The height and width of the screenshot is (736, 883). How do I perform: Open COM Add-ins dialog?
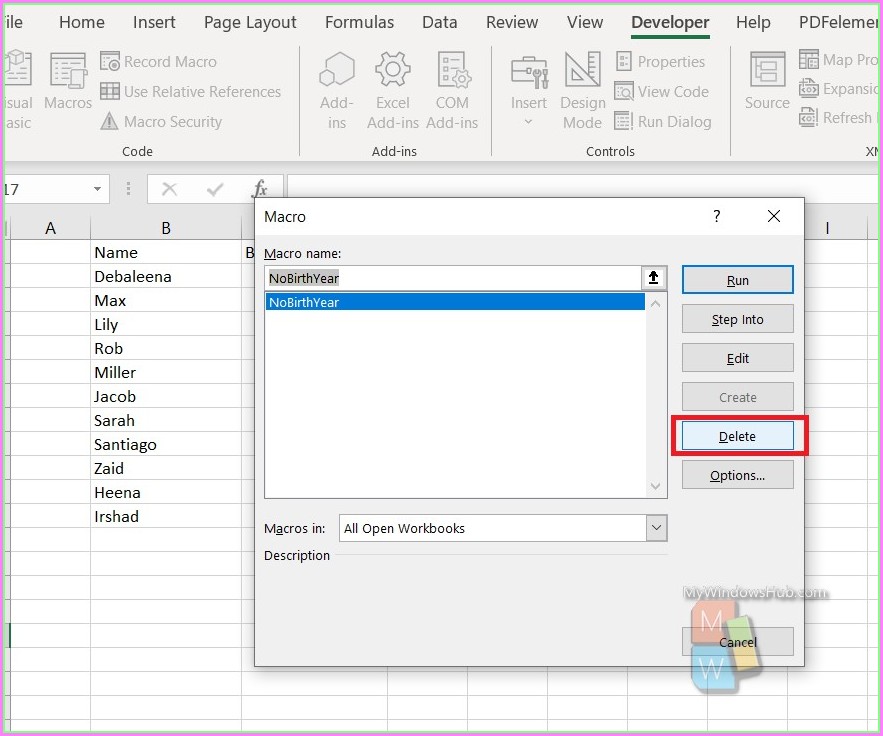452,70
